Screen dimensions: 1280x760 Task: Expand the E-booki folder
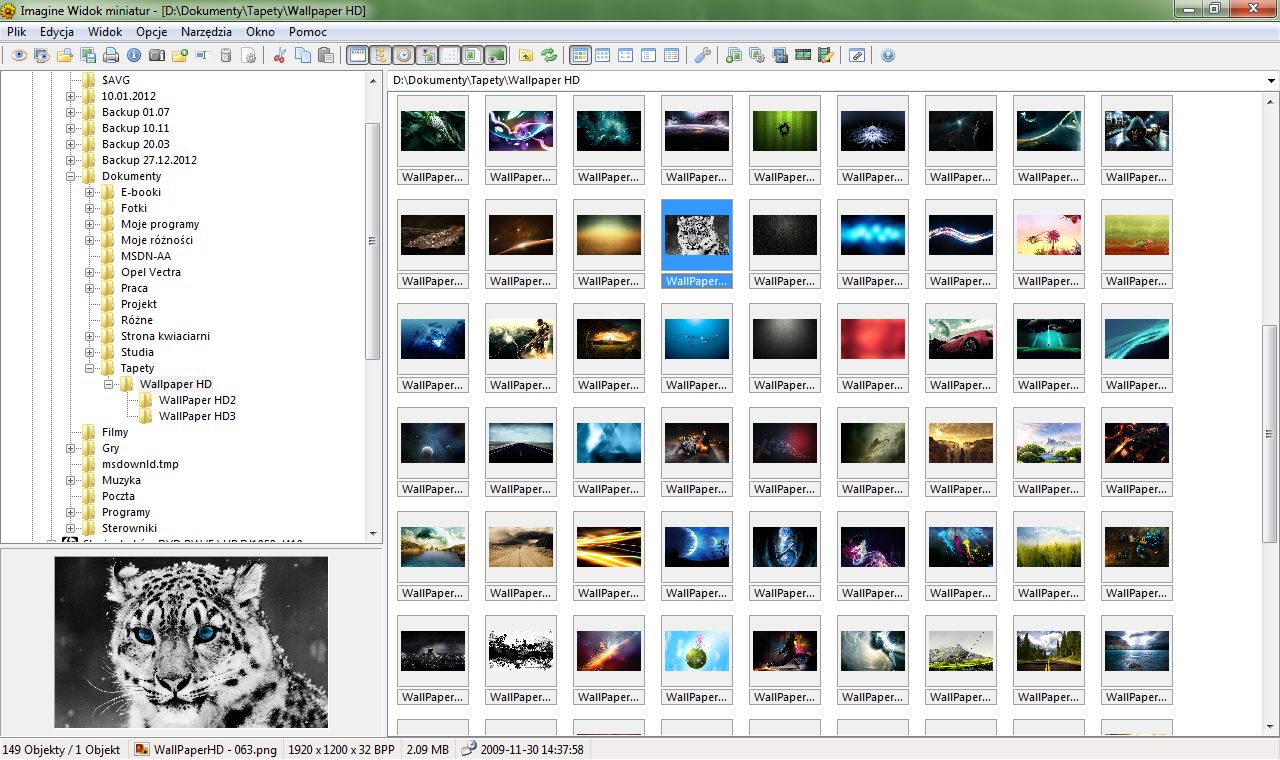[90, 192]
